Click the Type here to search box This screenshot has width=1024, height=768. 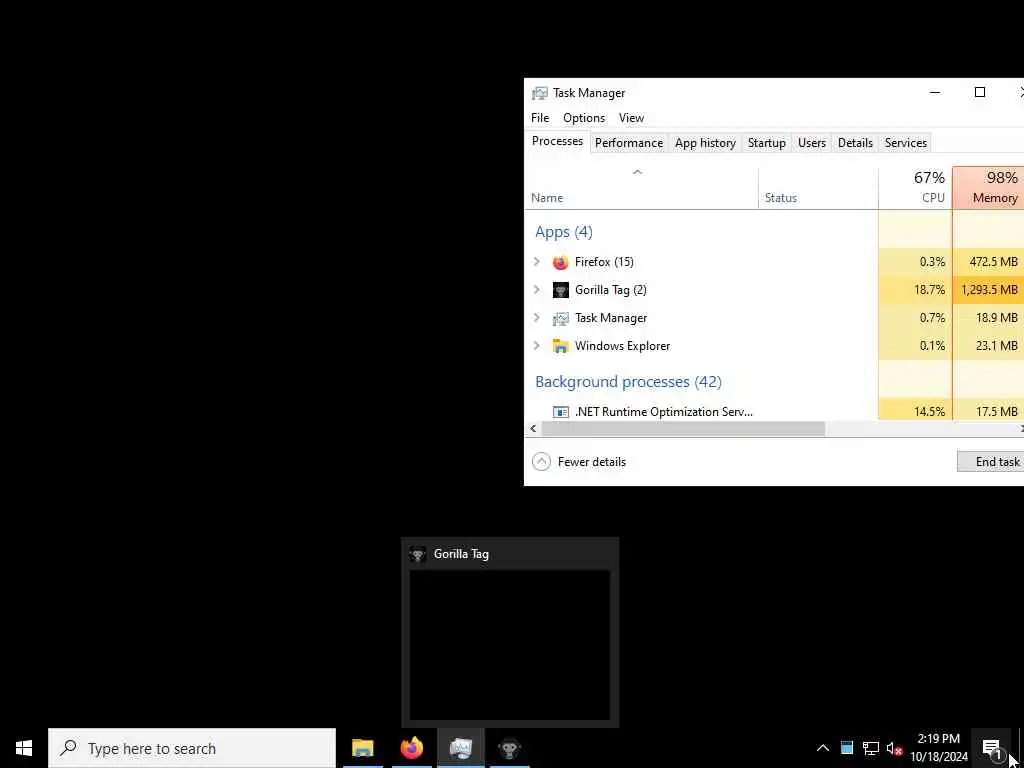192,748
